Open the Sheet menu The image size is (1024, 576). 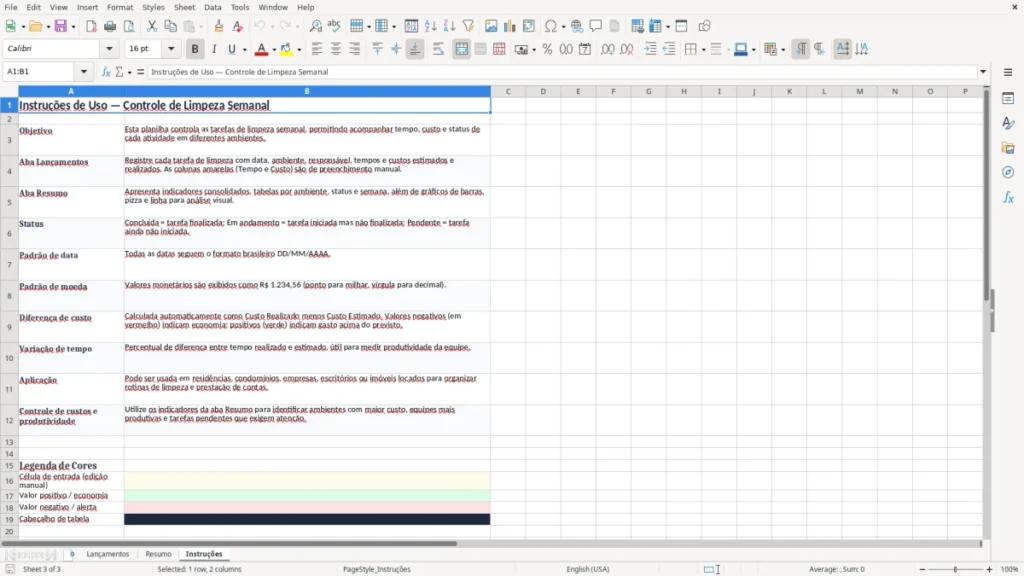[x=184, y=7]
